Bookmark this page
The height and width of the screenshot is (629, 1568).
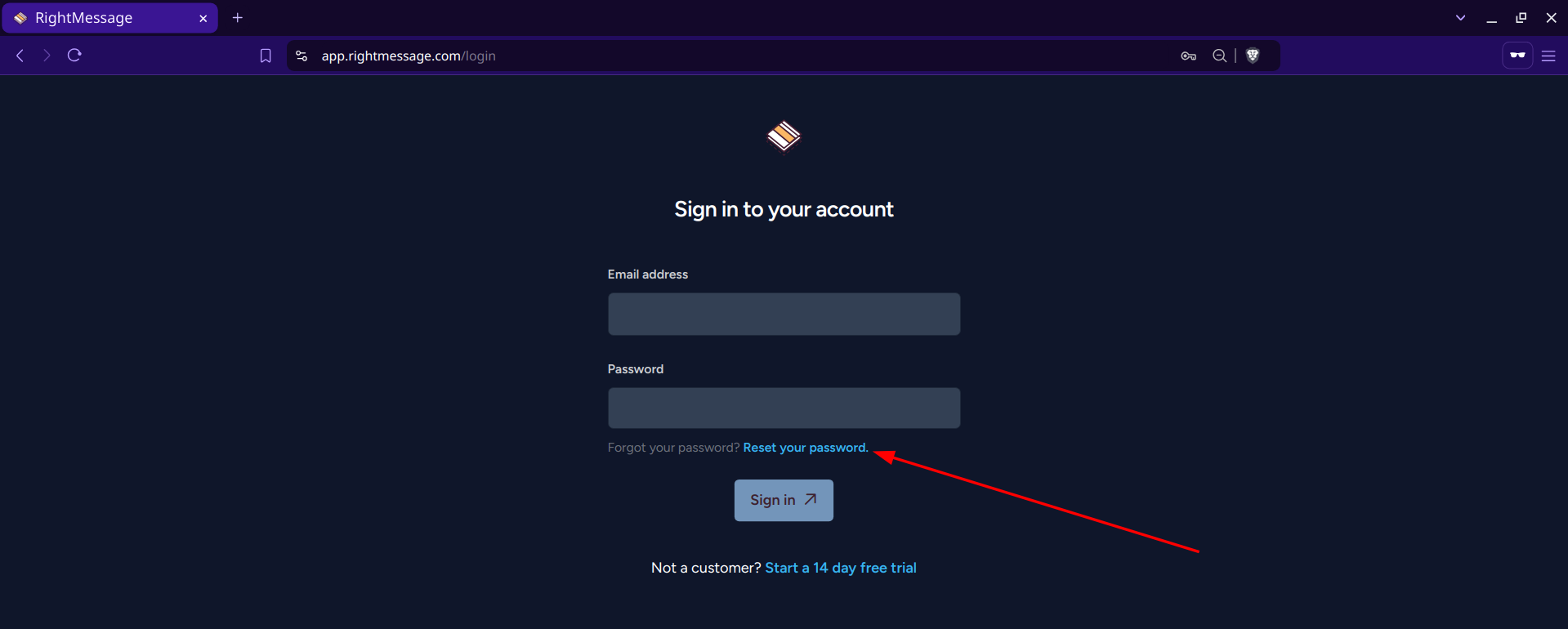(x=266, y=56)
